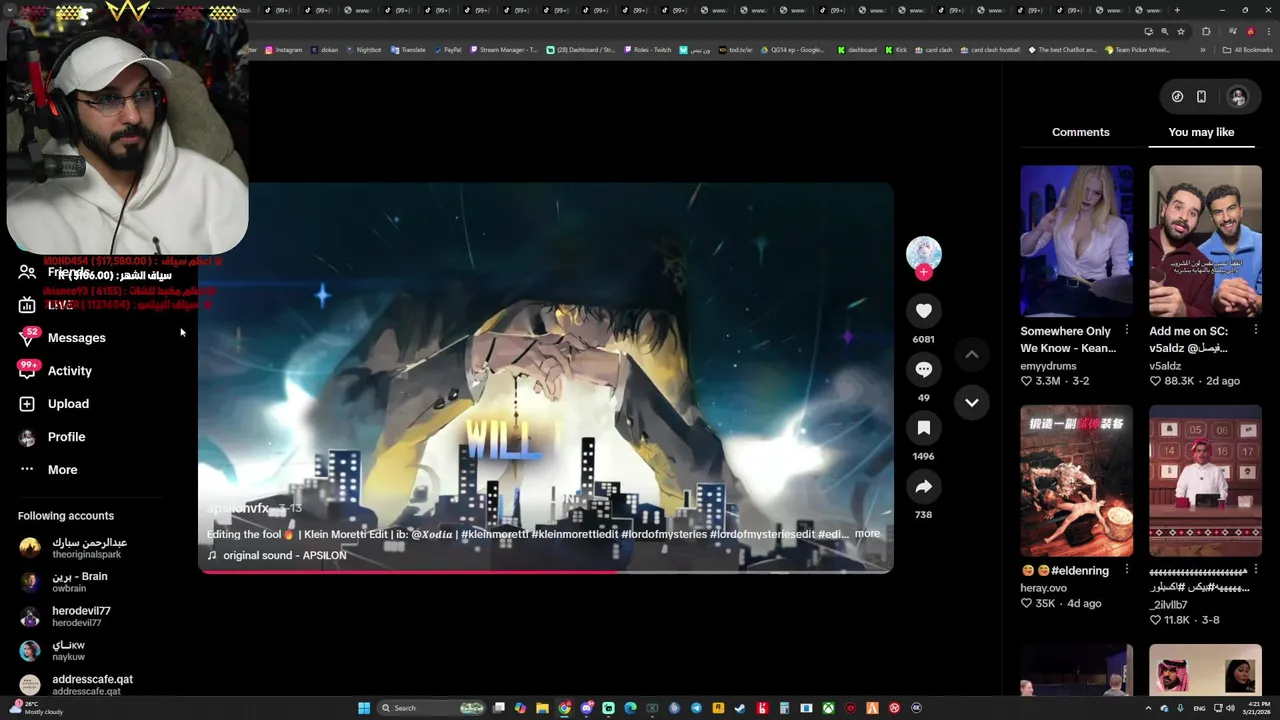1280x720 pixels.
Task: Open the card clash football bookmark
Action: click(x=990, y=50)
